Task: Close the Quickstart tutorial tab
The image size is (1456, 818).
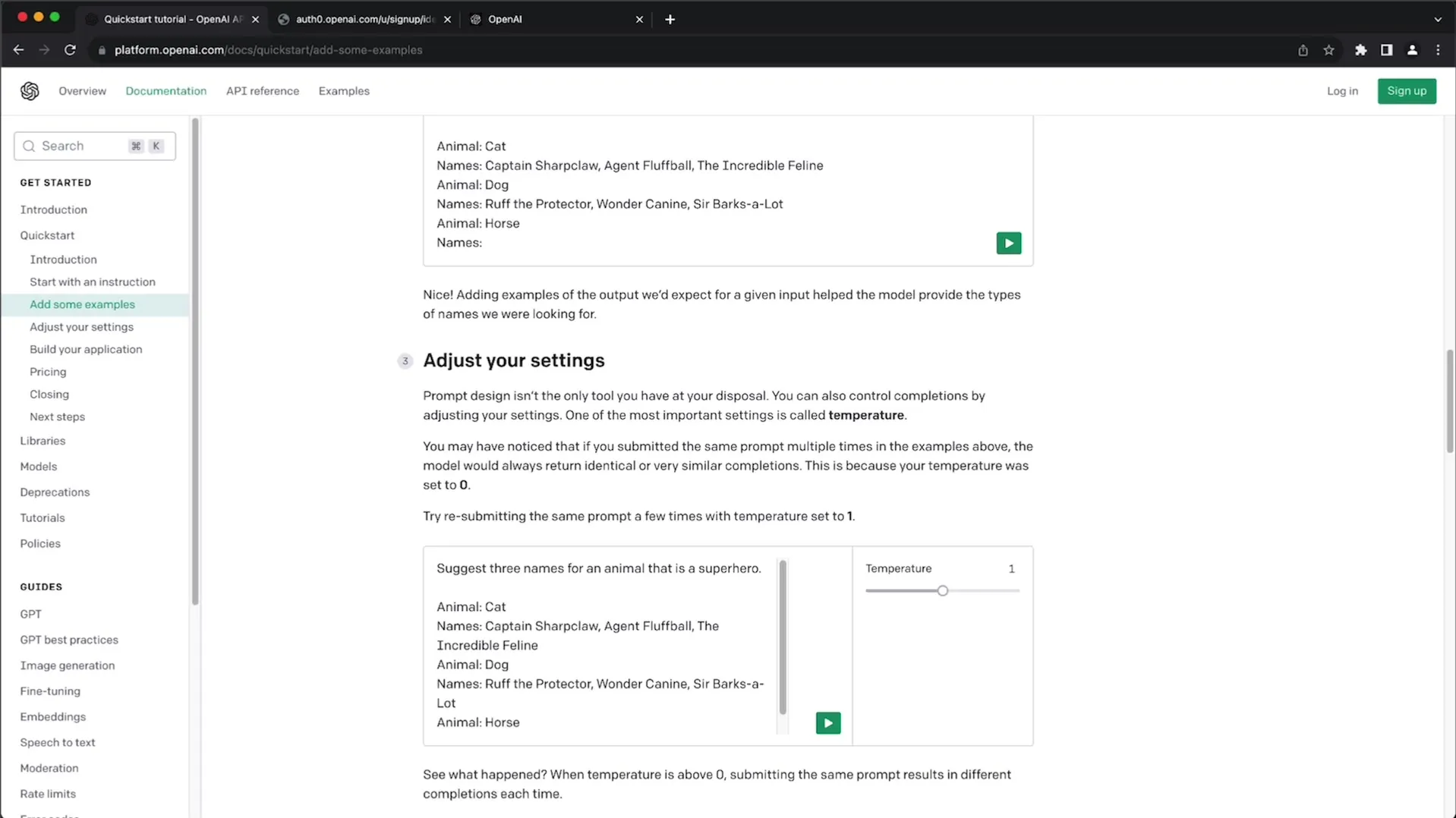Action: (255, 20)
